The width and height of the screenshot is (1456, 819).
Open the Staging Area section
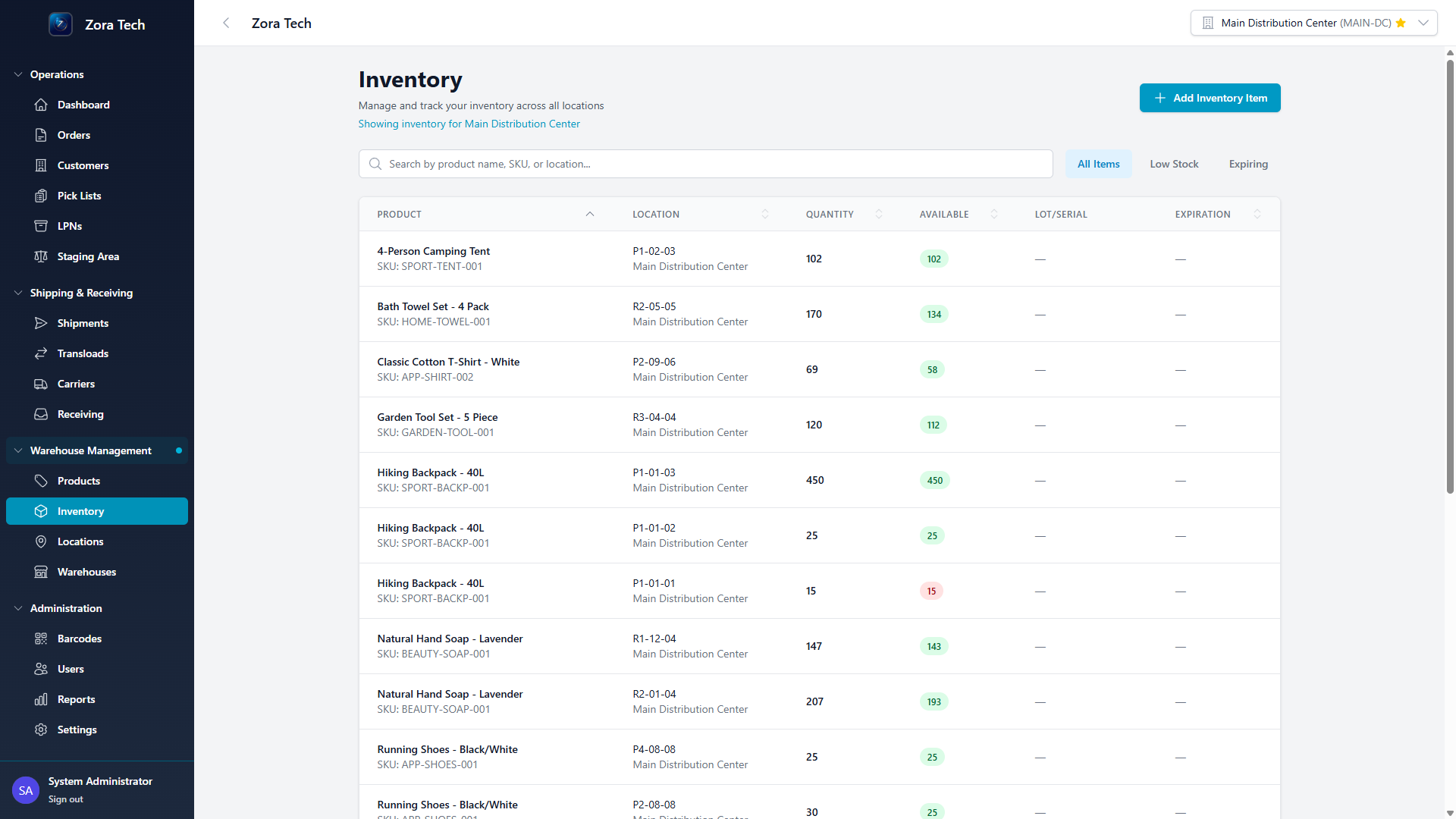point(88,256)
